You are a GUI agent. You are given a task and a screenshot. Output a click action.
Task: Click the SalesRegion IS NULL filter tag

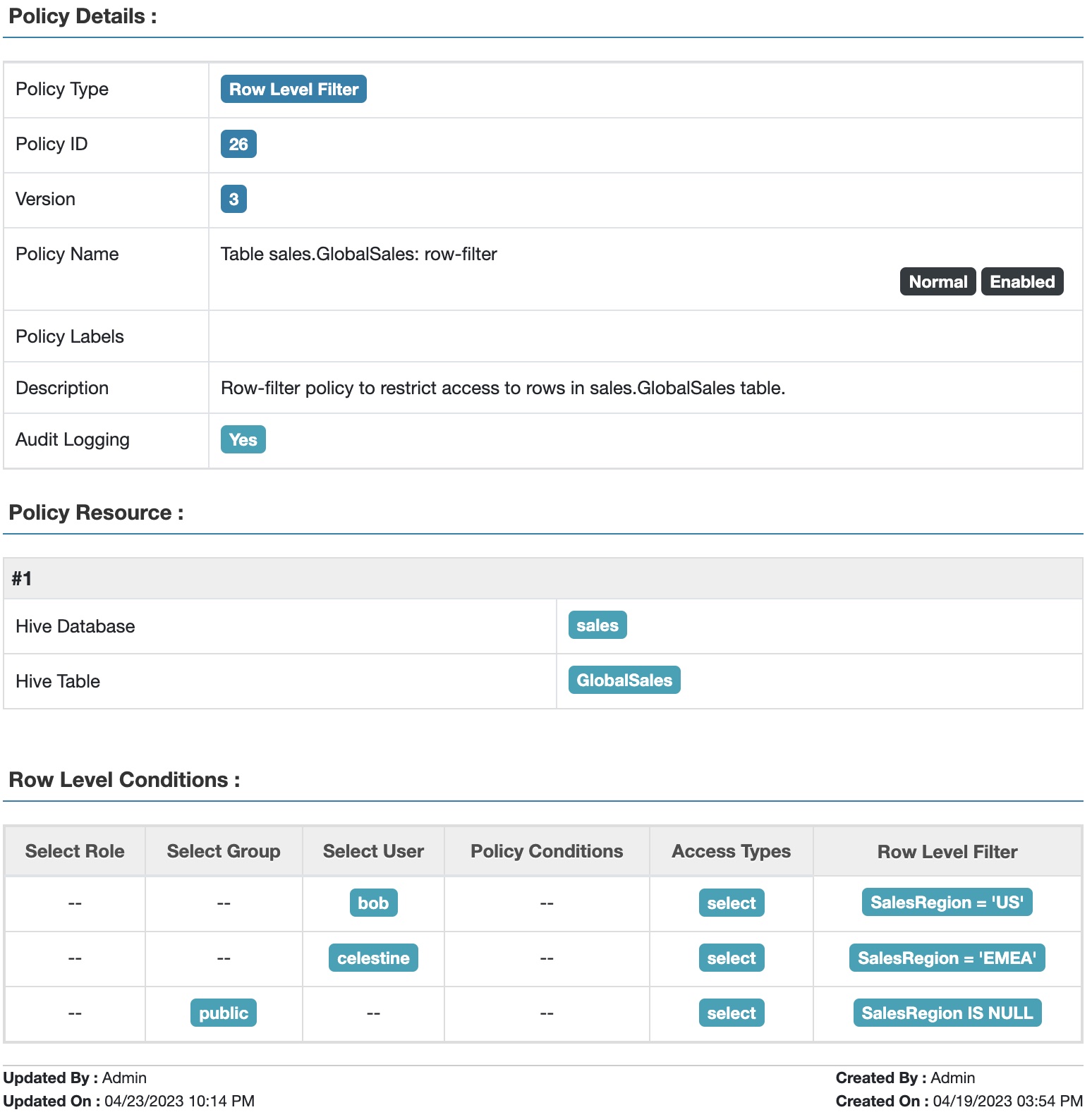(x=947, y=1013)
